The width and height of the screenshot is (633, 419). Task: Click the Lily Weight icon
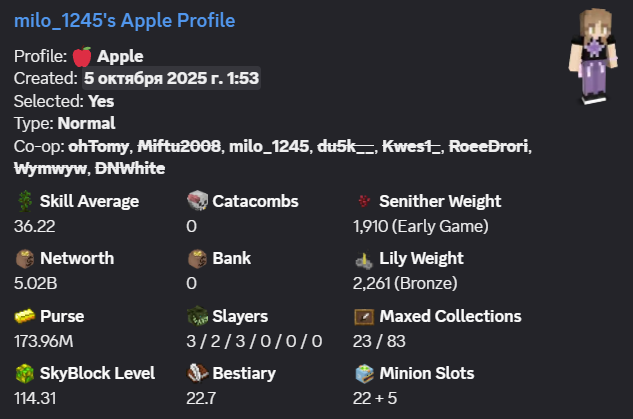click(364, 258)
